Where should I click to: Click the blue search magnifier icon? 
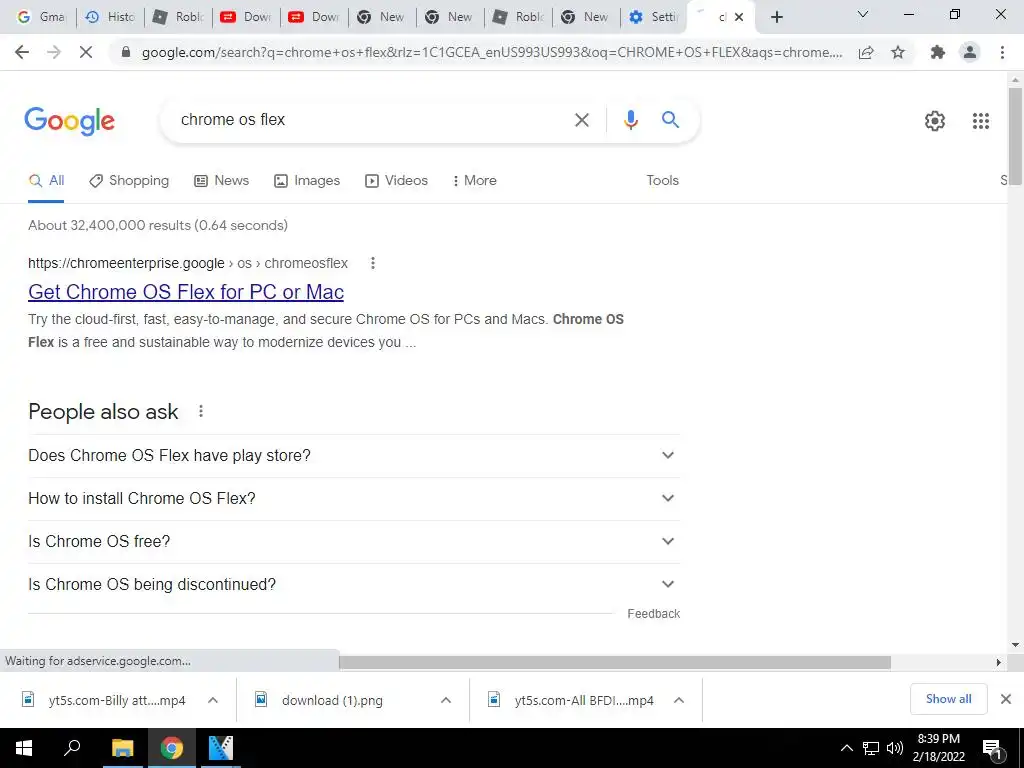click(670, 120)
